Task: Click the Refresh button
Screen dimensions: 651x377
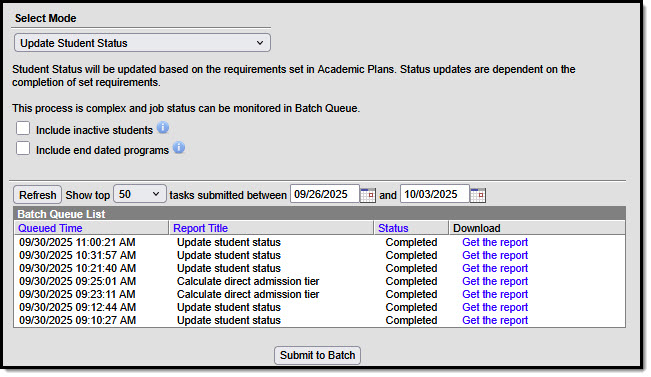Action: click(x=38, y=195)
